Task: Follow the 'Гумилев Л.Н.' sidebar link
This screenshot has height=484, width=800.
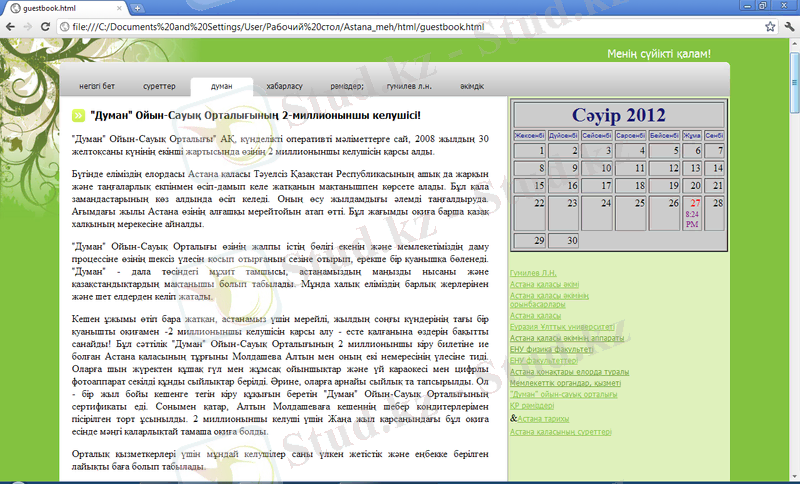Action: 533,273
